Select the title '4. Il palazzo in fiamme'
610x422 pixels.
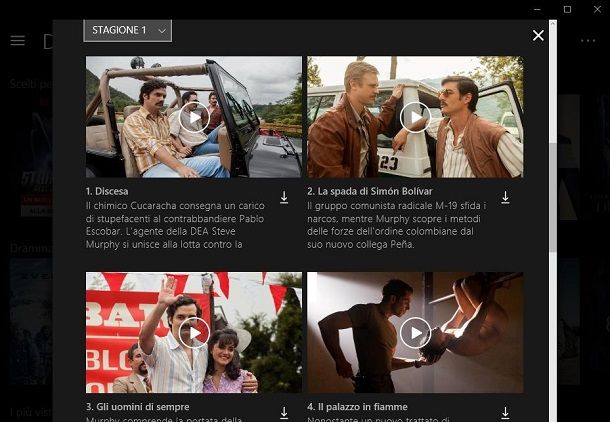(357, 407)
